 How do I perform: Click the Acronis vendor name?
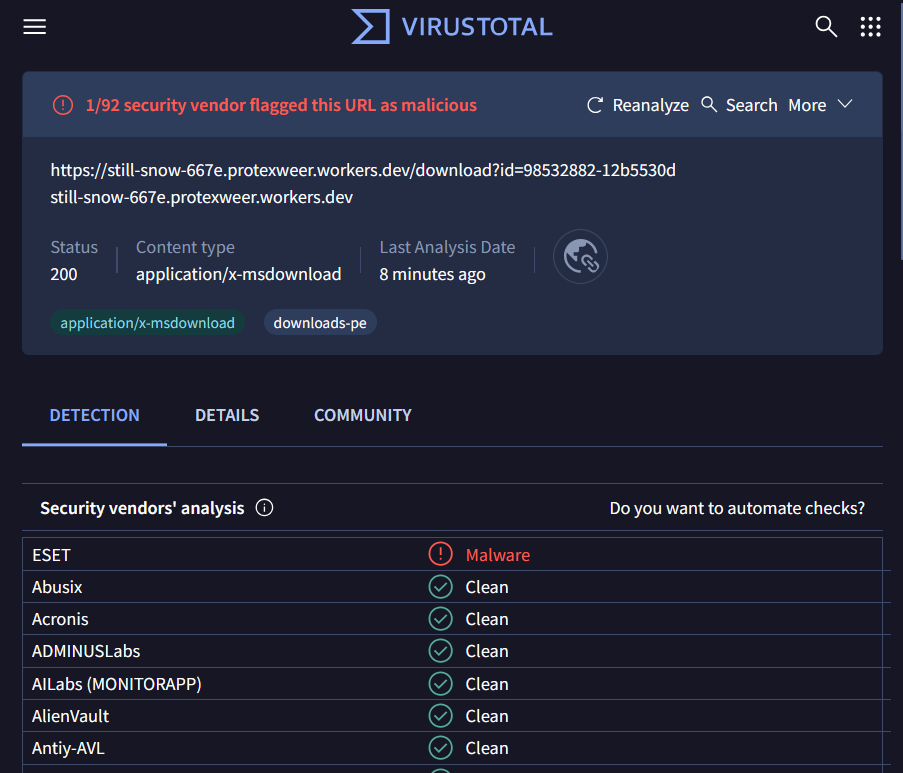point(60,619)
